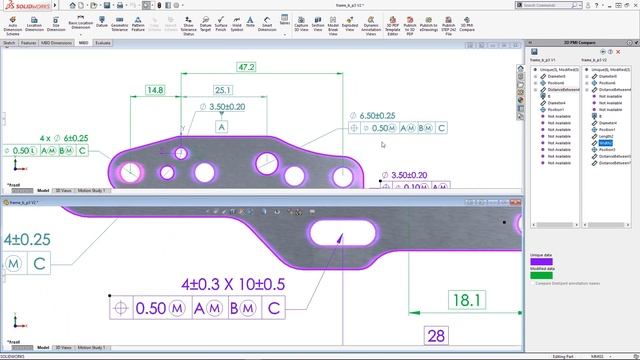Toggle the Exploded View tool
The width and height of the screenshot is (640, 360).
coord(350,24)
